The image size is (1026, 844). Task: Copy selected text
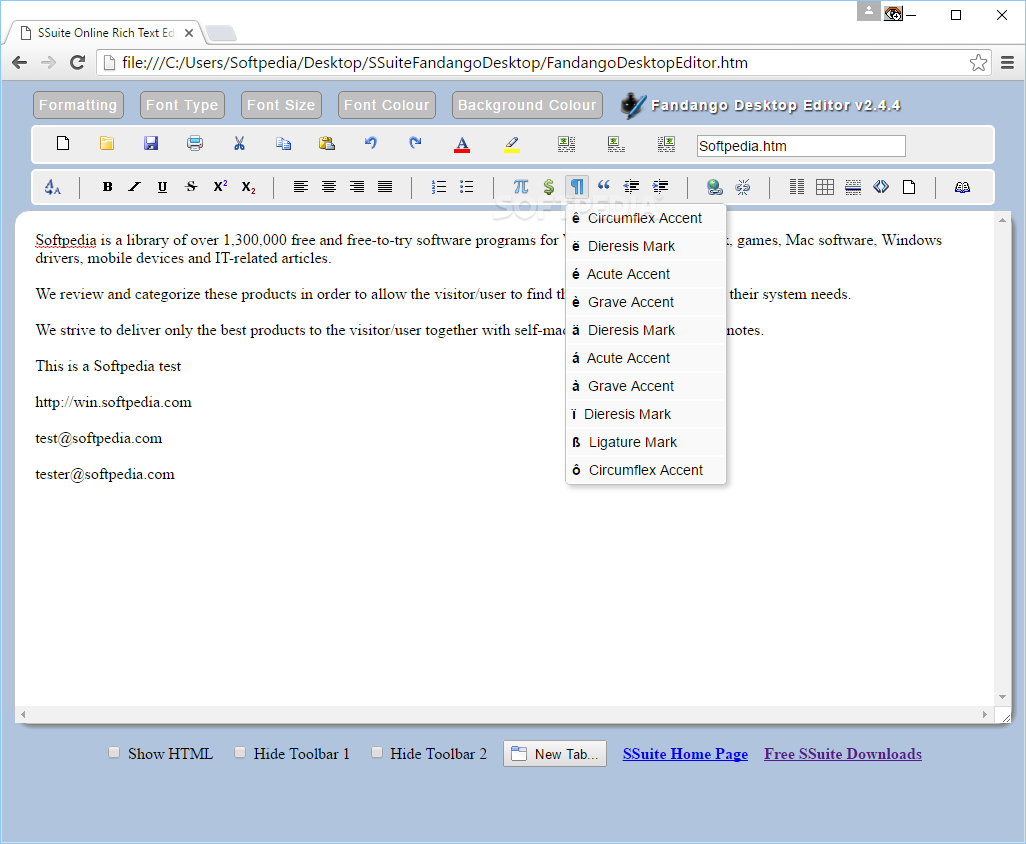[283, 143]
